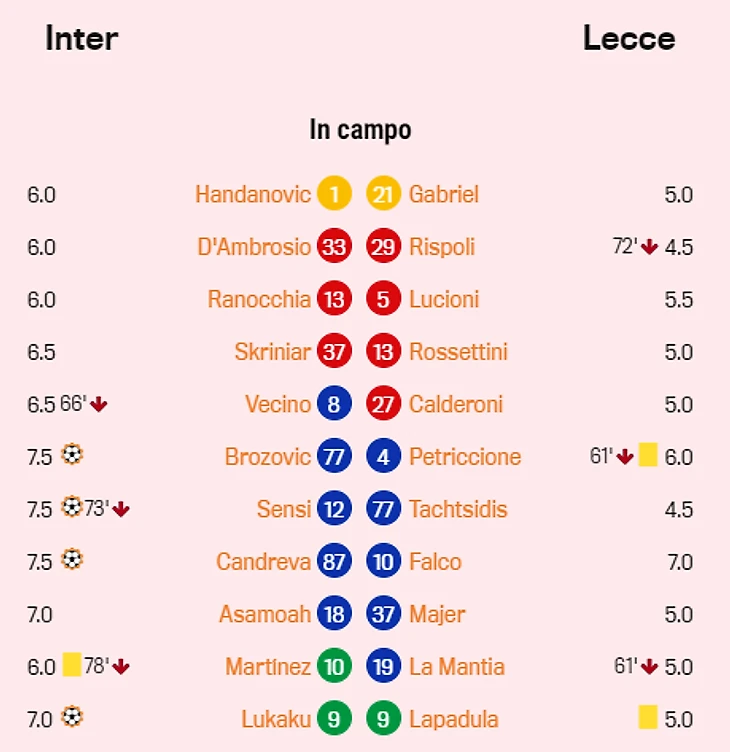Select the D'Ambrosio player name
The image size is (730, 752).
(x=253, y=247)
